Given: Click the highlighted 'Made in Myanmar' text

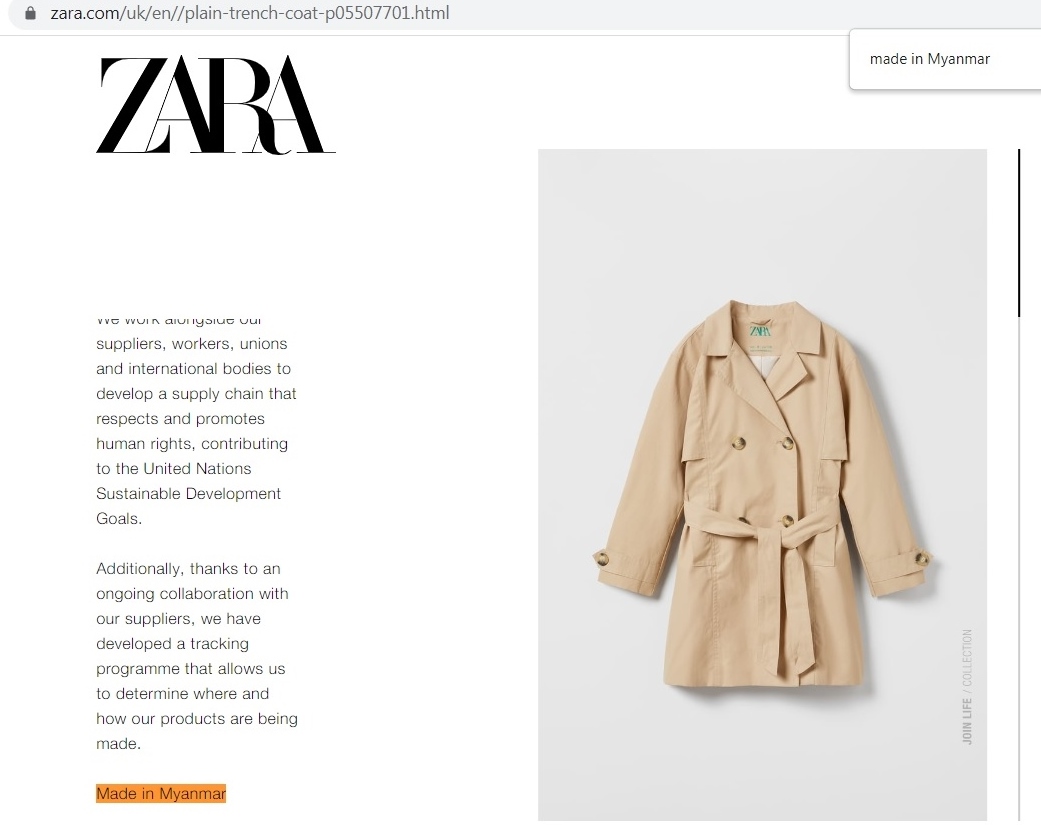Looking at the screenshot, I should 161,794.
